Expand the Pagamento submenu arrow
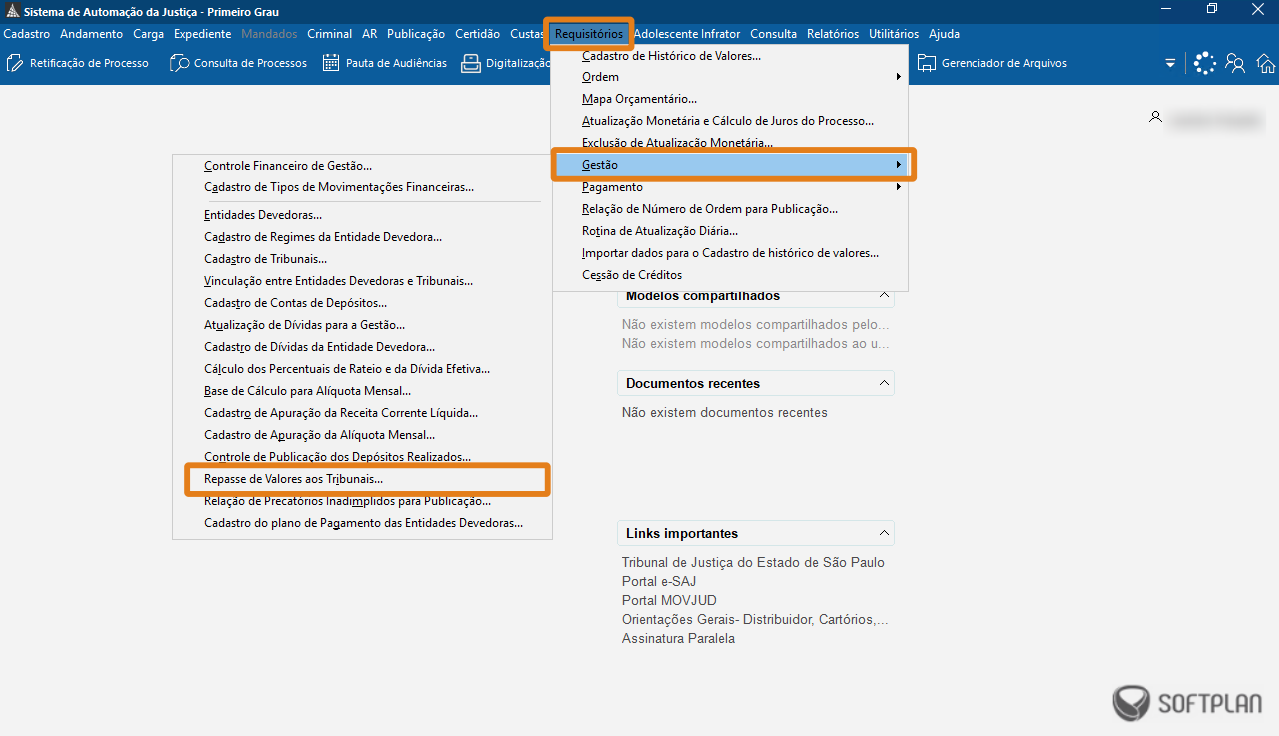 tap(898, 187)
